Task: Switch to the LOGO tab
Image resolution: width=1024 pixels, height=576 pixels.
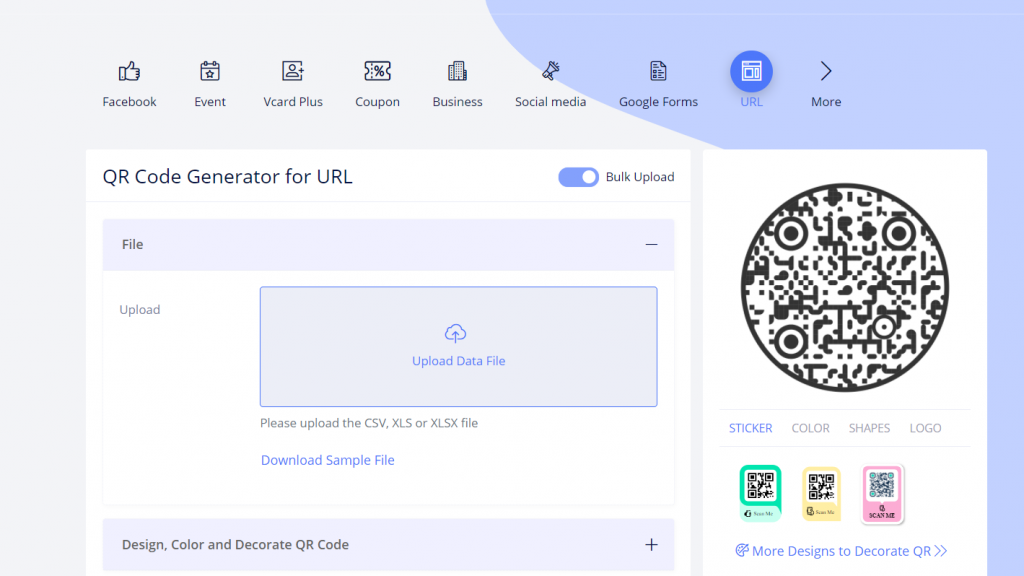Action: (925, 428)
